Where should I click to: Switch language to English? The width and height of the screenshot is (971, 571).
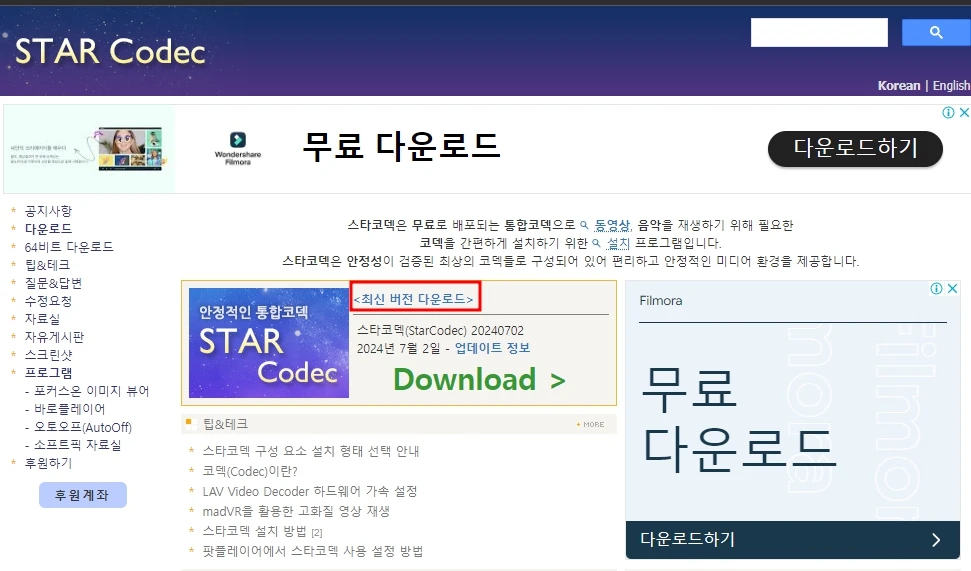pos(951,85)
